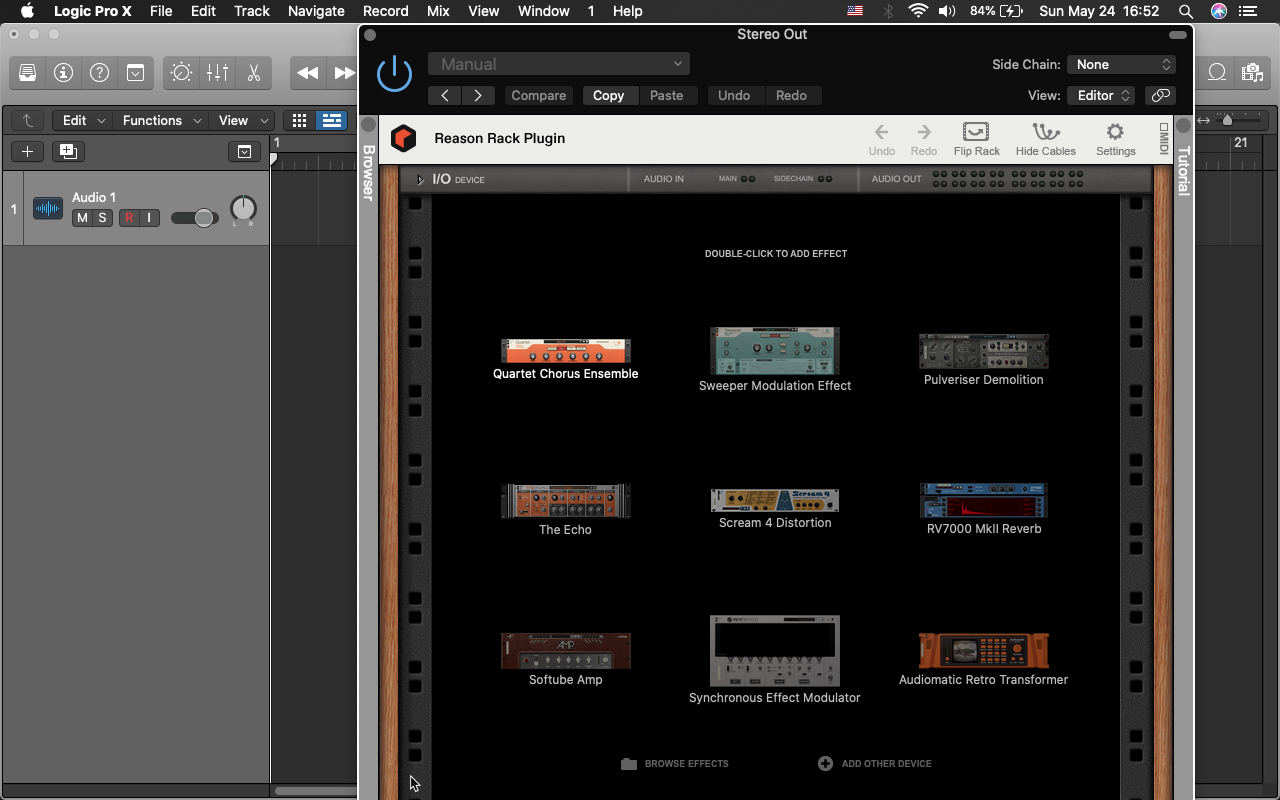Click Add Other Device link
Viewport: 1280px width, 800px height.
point(875,764)
